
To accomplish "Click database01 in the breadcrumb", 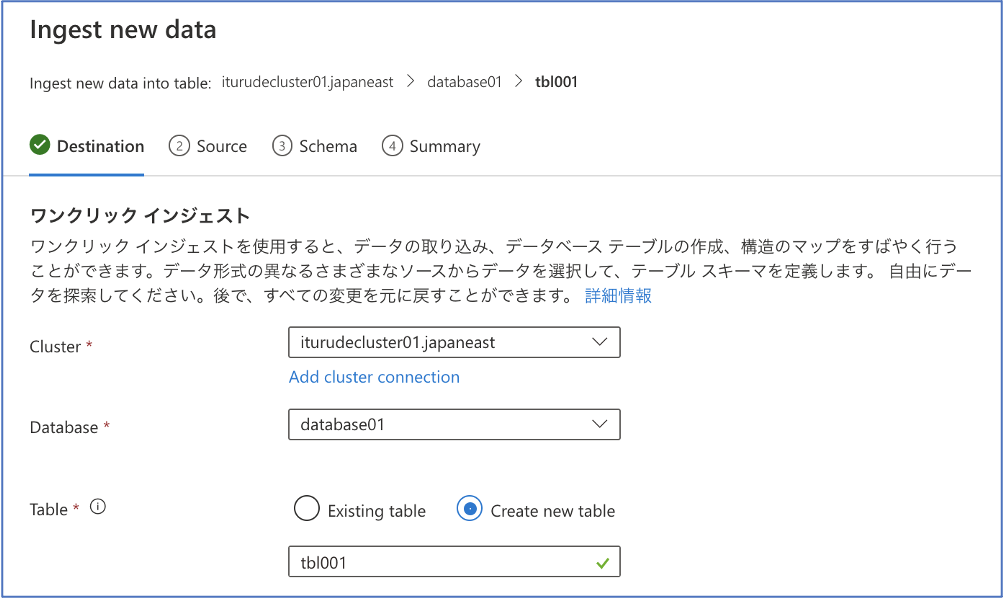I will (464, 82).
